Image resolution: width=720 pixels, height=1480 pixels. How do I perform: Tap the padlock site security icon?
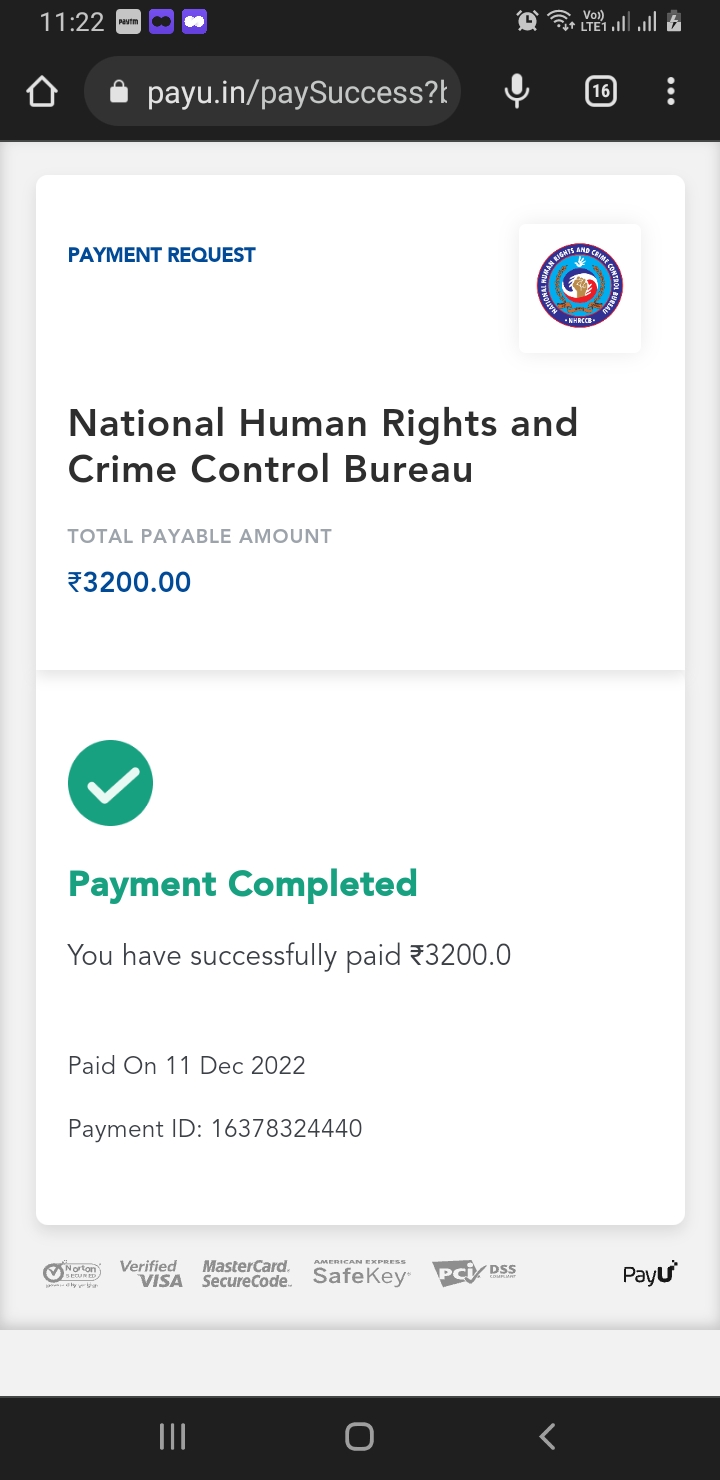click(119, 93)
